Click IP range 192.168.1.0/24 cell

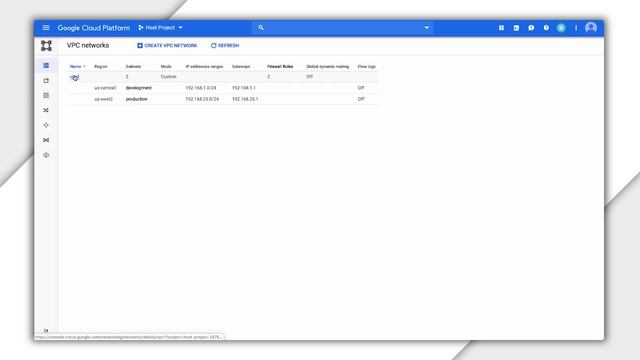201,88
